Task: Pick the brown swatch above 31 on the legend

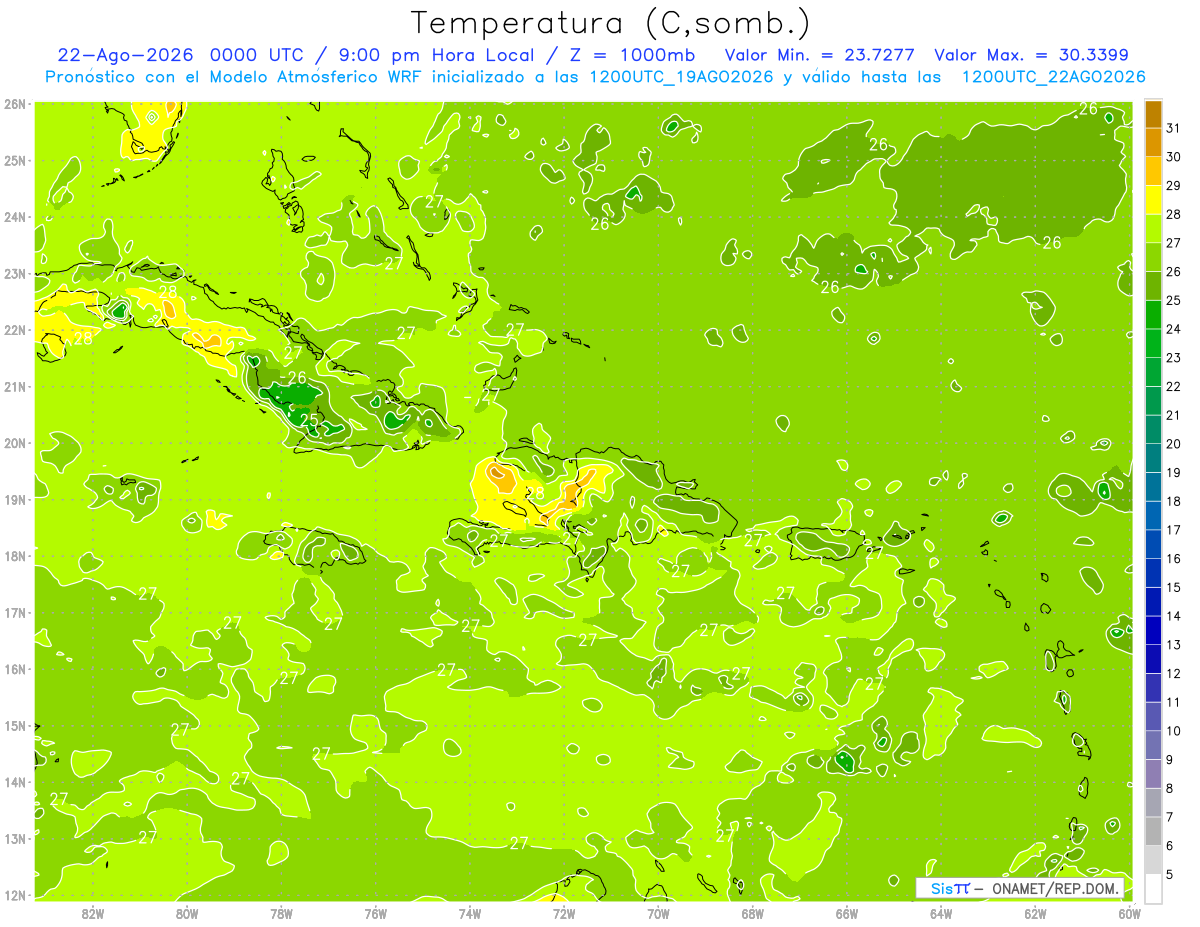Action: pyautogui.click(x=1153, y=114)
